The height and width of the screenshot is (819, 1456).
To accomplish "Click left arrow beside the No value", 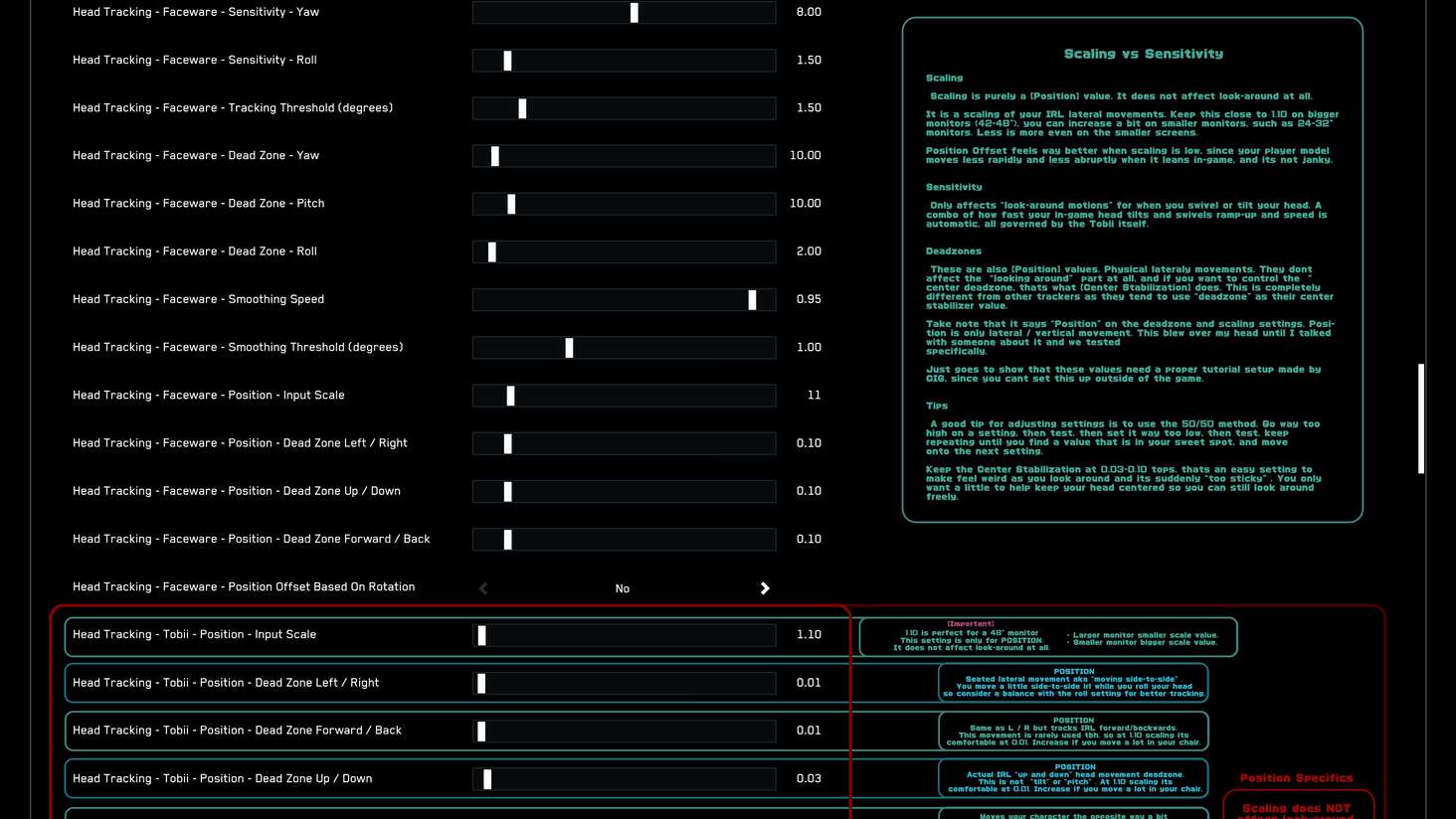I will tap(482, 587).
